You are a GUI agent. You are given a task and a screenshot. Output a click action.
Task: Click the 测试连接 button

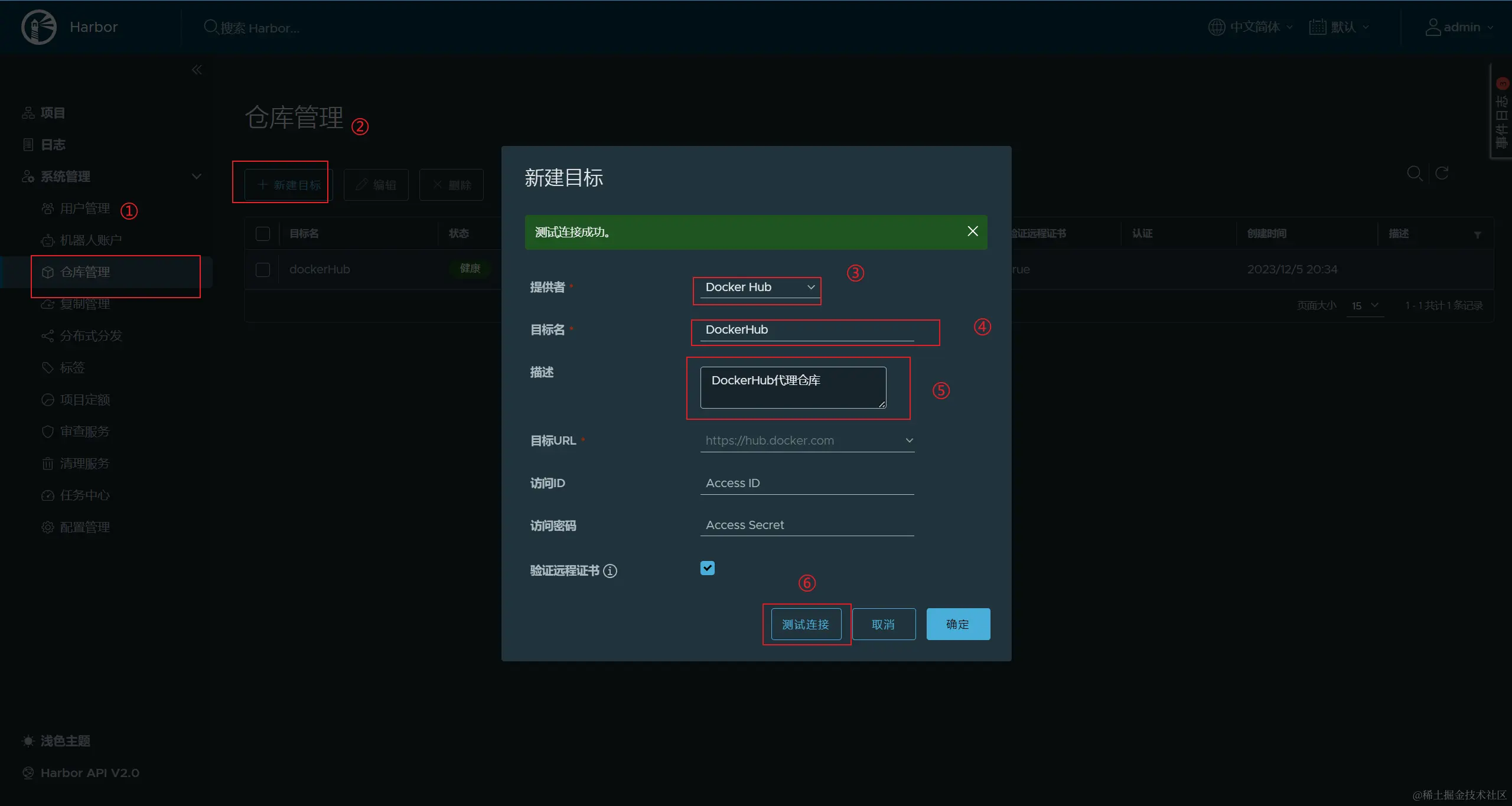click(x=806, y=624)
